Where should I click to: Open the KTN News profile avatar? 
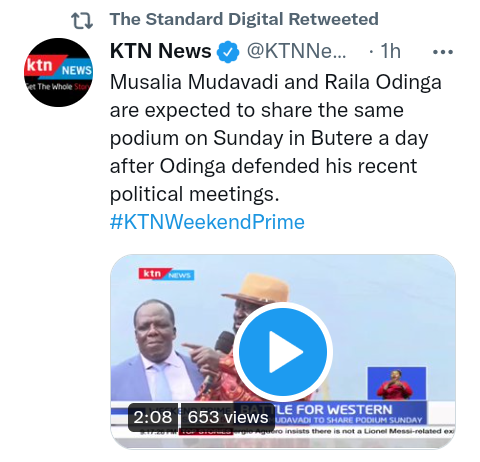pyautogui.click(x=58, y=72)
